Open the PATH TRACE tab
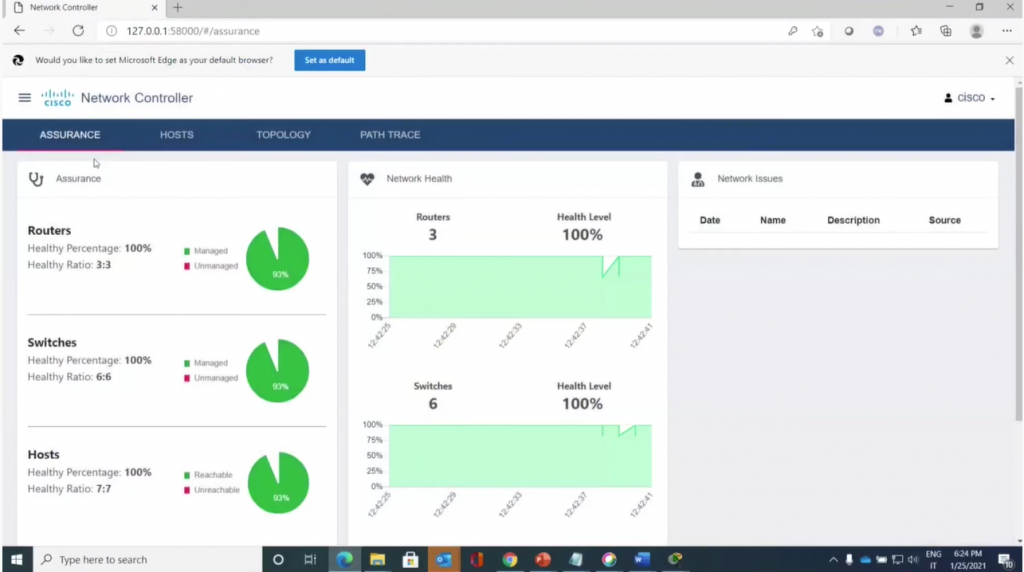The width and height of the screenshot is (1024, 572). [x=390, y=135]
